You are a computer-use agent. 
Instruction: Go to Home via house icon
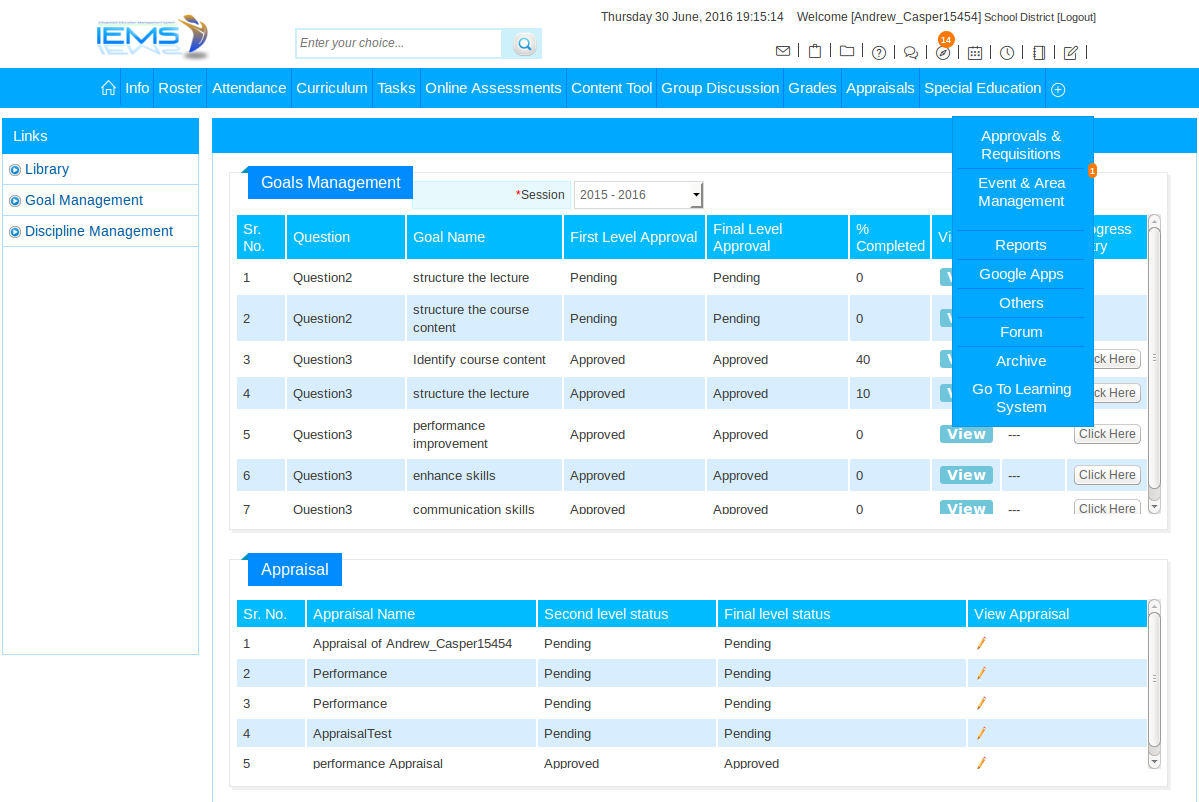108,88
